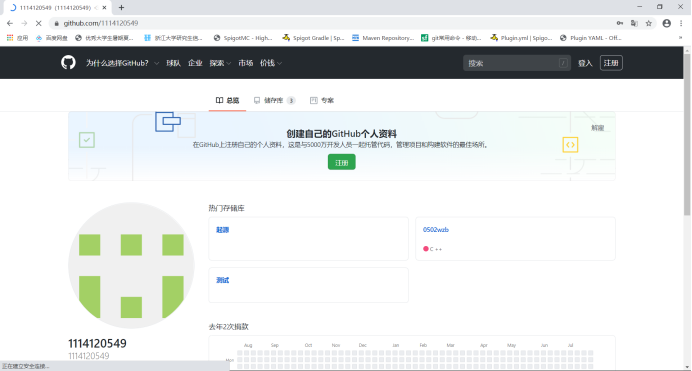Click the site lock icon in address bar
Screen dimensions: 692x371
click(x=56, y=23)
